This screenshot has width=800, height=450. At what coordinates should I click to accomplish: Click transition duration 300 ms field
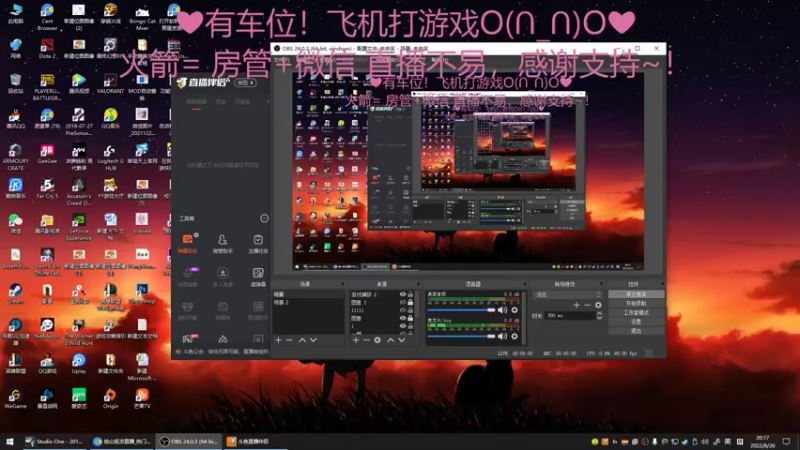pyautogui.click(x=570, y=316)
